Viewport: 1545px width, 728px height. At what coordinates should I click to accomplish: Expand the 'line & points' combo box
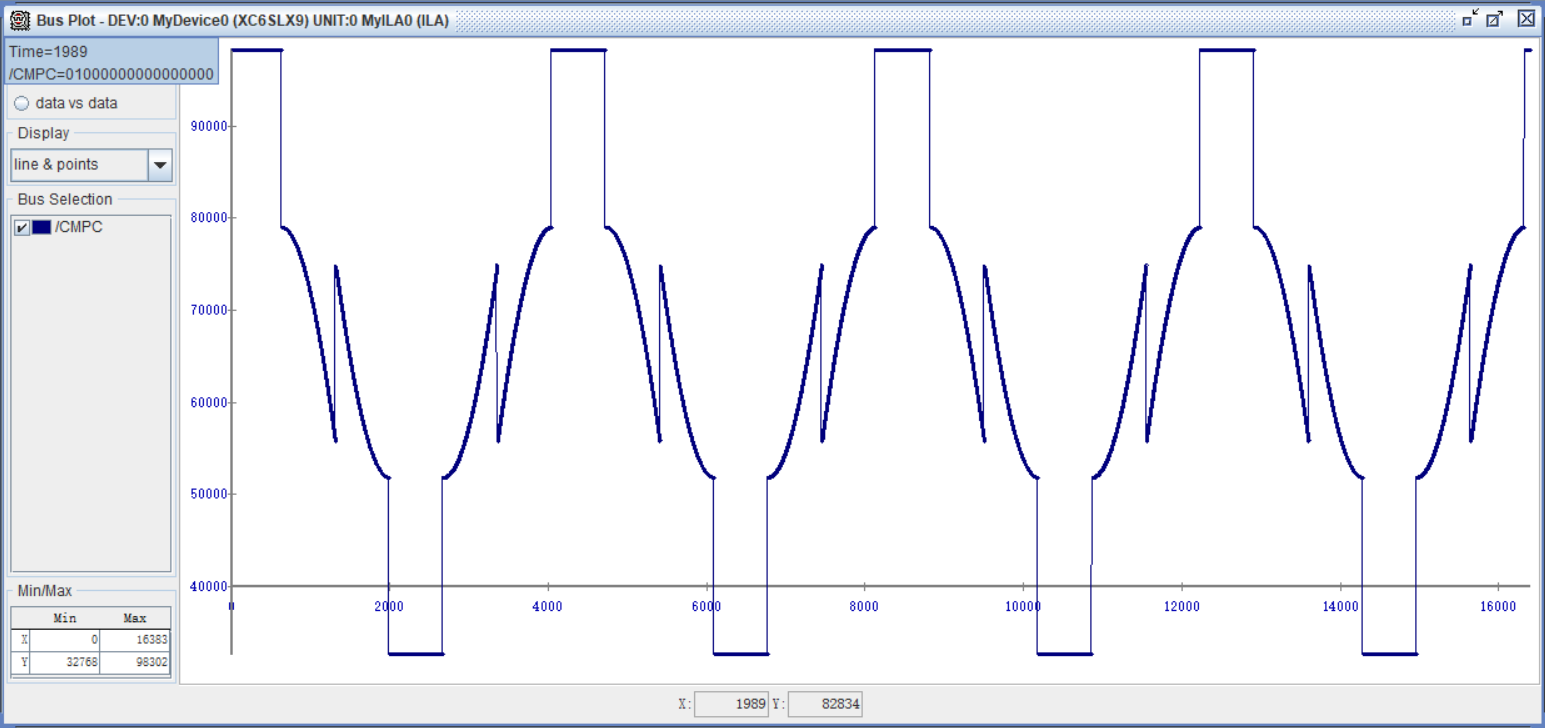pos(160,164)
